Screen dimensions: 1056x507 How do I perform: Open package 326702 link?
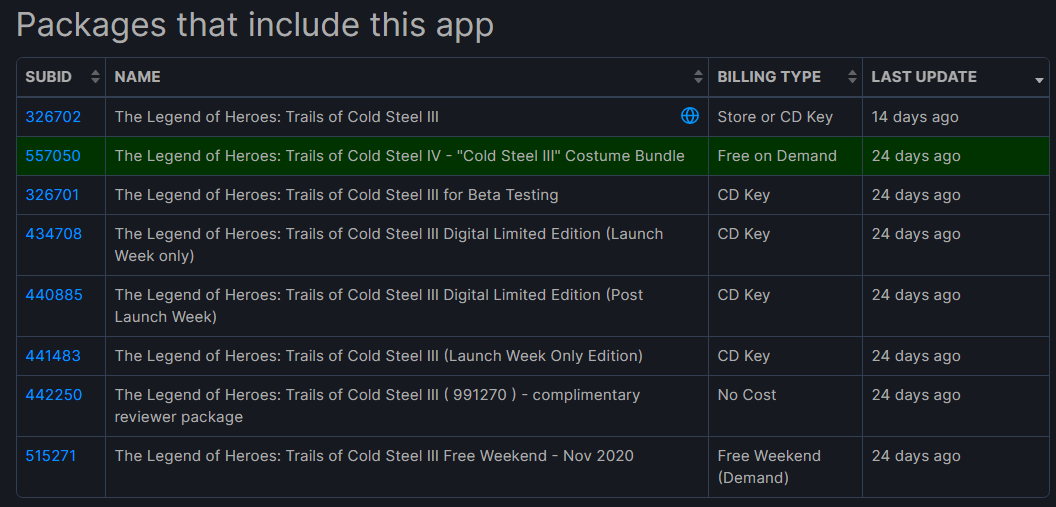[x=53, y=117]
